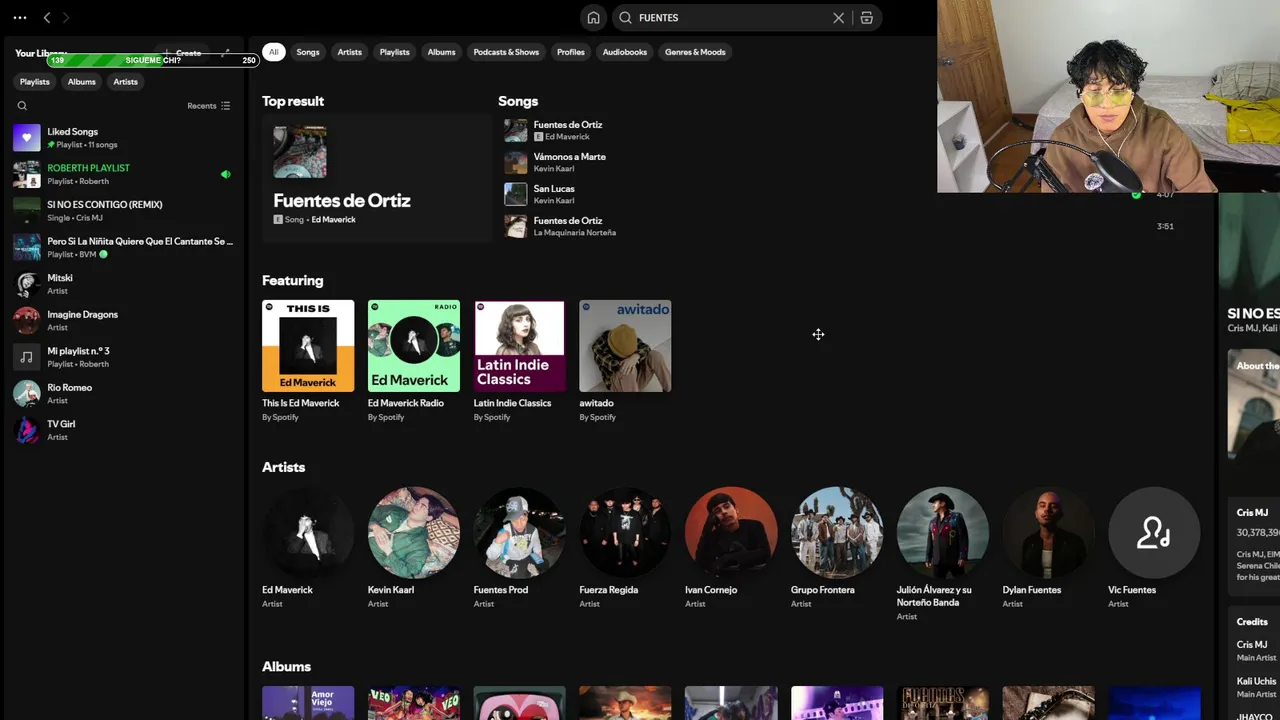The image size is (1280, 720).
Task: Select the Playlists search filter chip
Action: [x=394, y=52]
